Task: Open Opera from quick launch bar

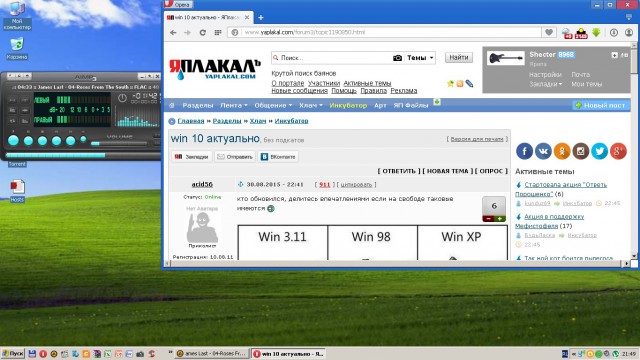Action: 43,354
